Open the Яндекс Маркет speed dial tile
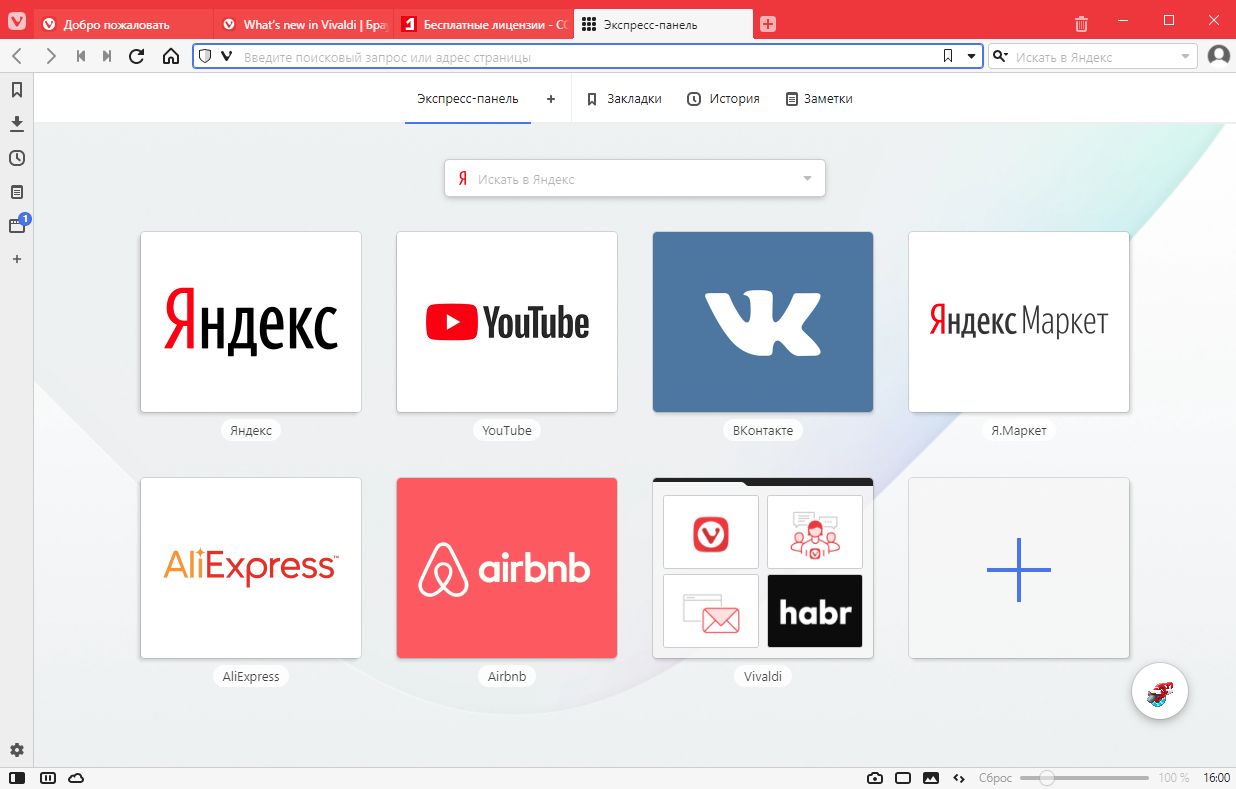 [1019, 322]
